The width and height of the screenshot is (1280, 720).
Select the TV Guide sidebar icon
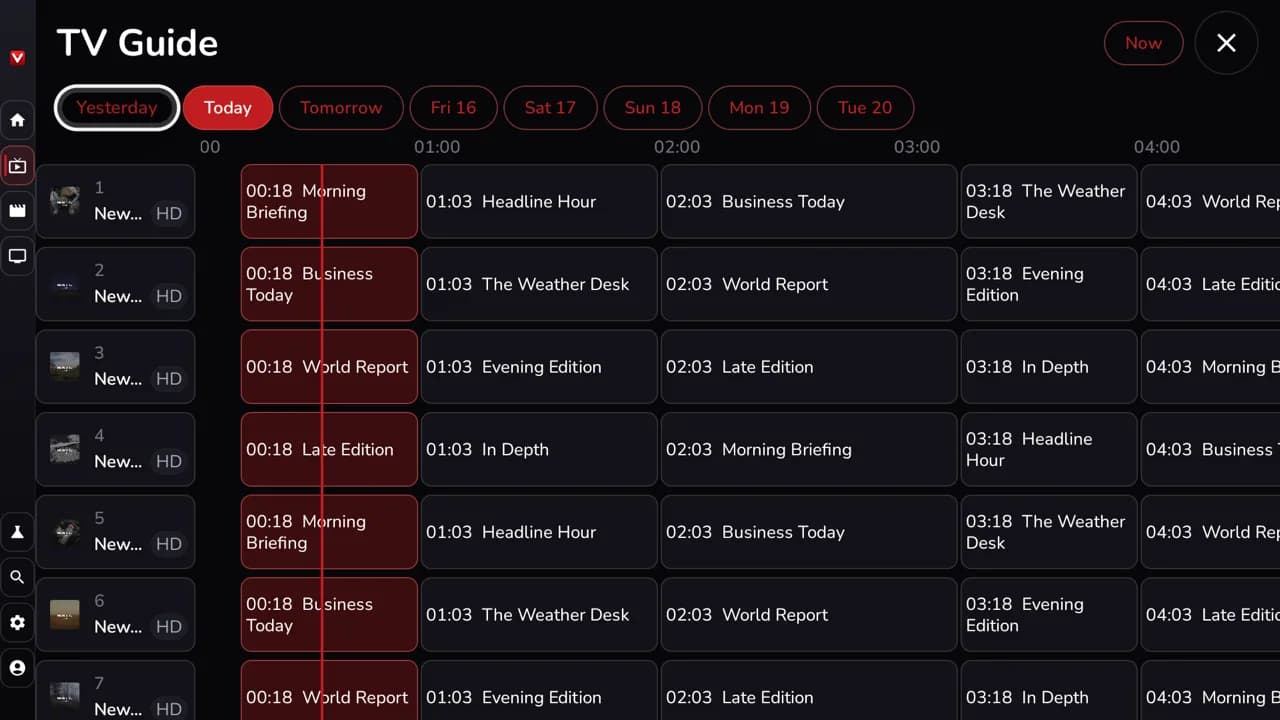[17, 166]
